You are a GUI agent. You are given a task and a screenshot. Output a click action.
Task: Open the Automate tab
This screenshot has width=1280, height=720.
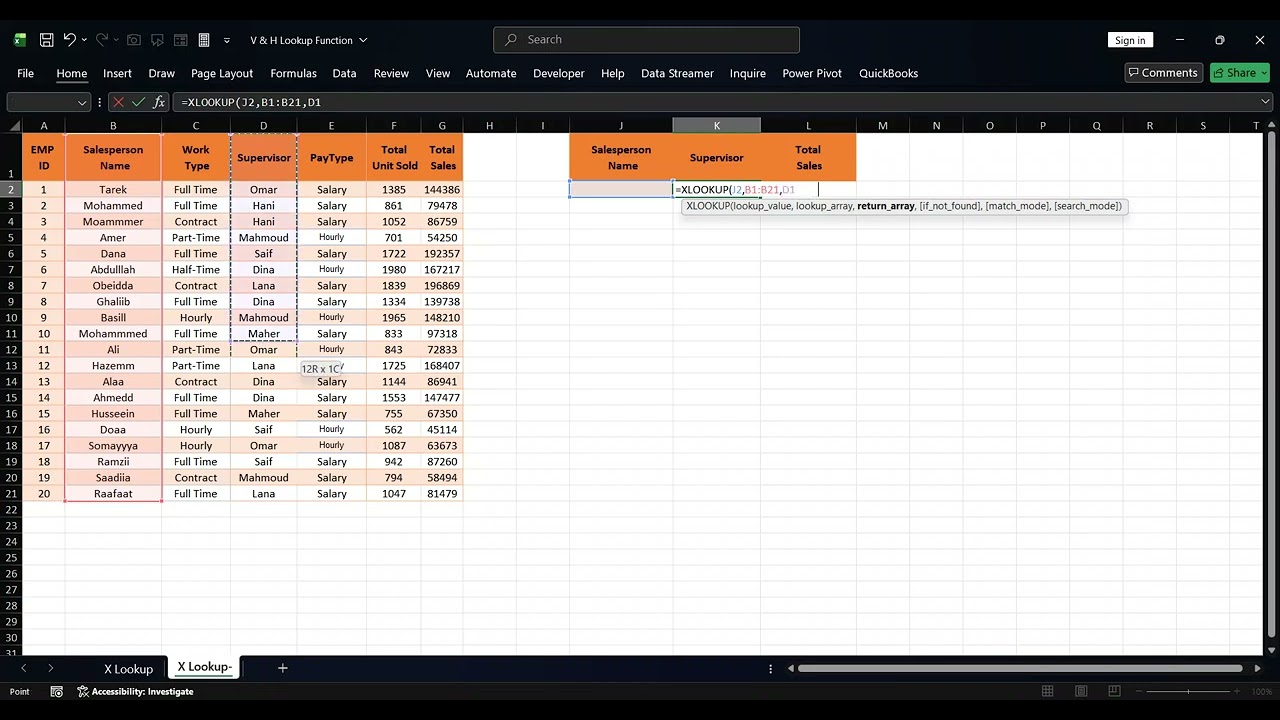(x=491, y=73)
